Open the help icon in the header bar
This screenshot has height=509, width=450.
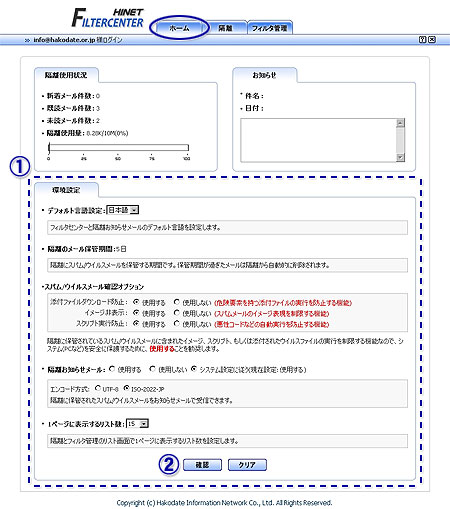tap(422, 40)
